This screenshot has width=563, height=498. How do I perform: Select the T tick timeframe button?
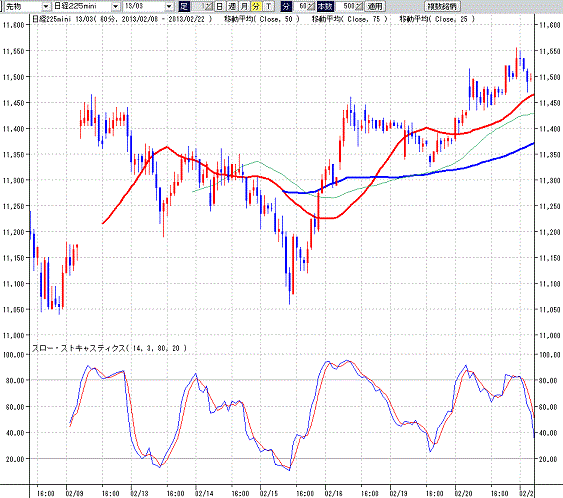268,6
